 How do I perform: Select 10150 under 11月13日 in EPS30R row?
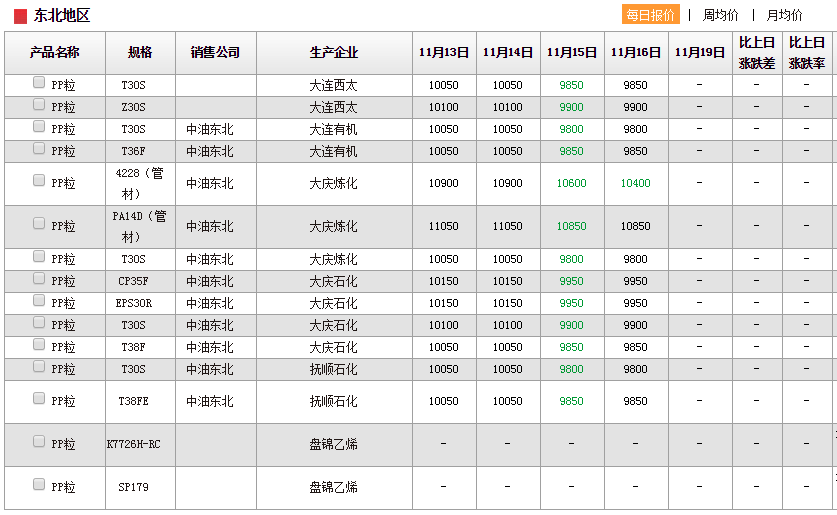[x=444, y=303]
